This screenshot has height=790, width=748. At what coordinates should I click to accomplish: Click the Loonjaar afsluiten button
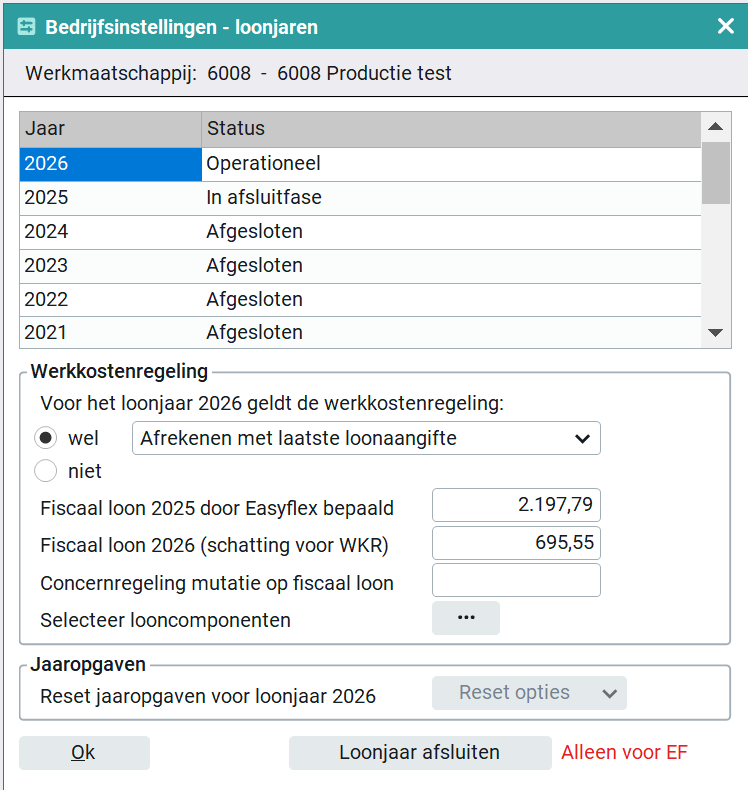[420, 753]
